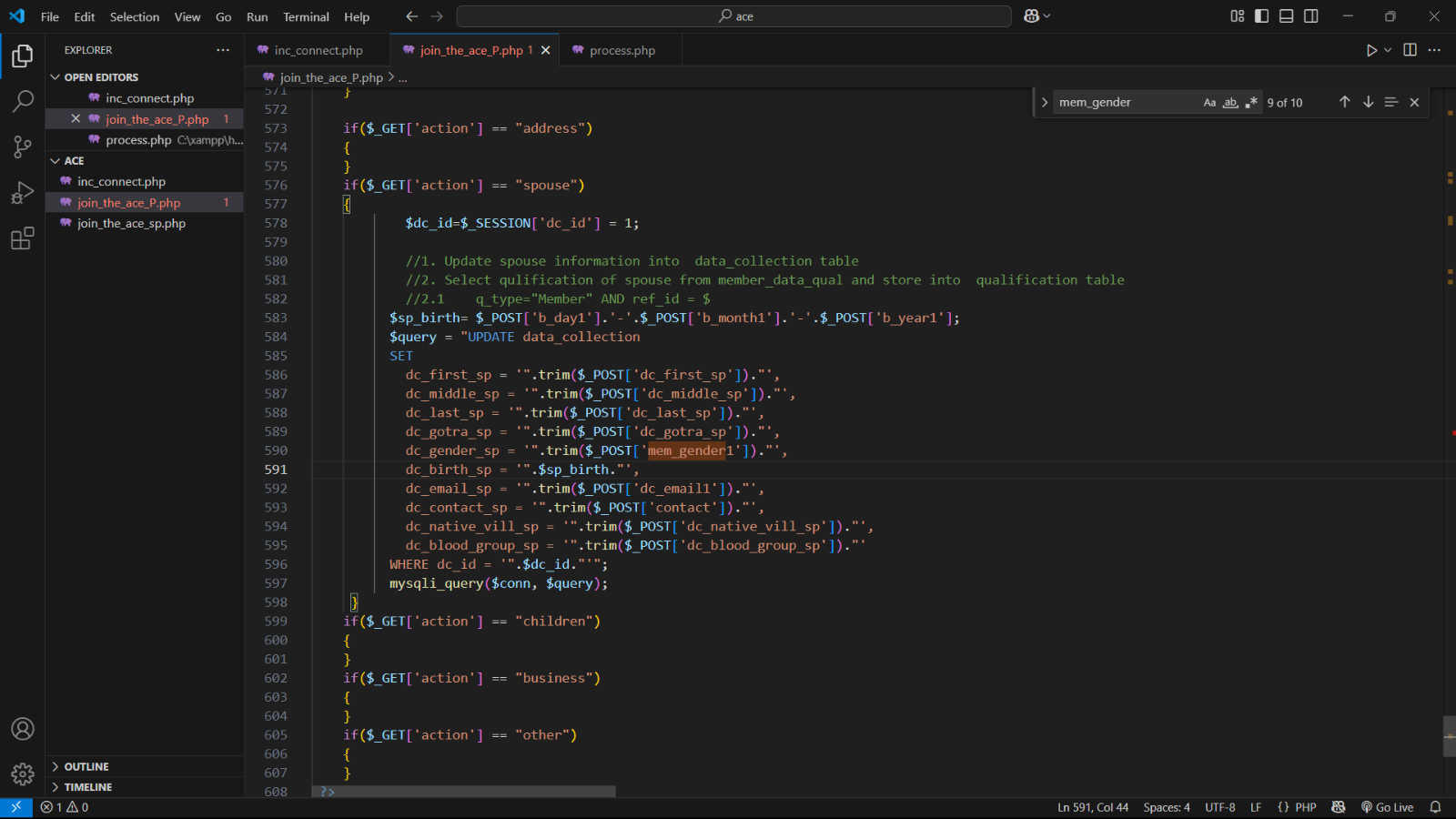This screenshot has height=819, width=1456.
Task: Go to next find match
Action: click(1368, 103)
